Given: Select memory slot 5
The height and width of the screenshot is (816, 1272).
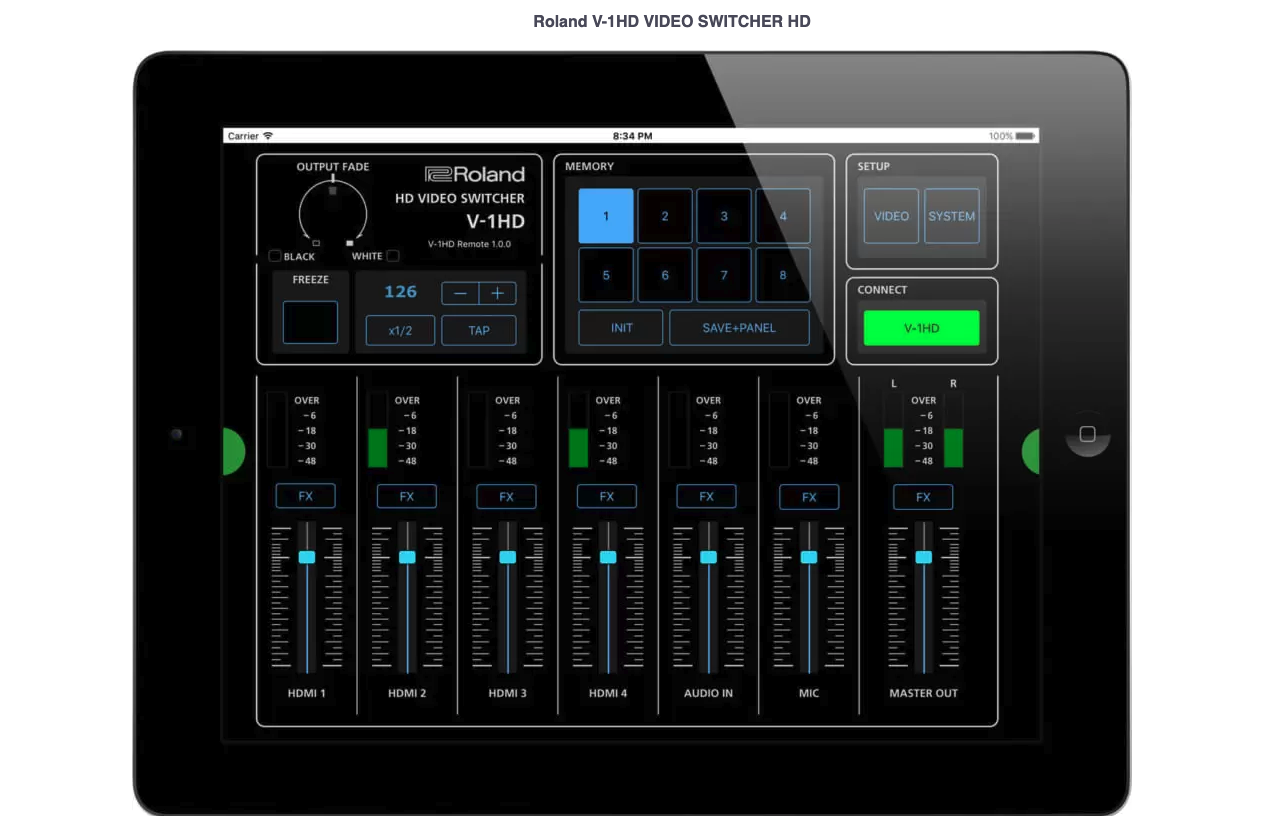Looking at the screenshot, I should click(606, 275).
